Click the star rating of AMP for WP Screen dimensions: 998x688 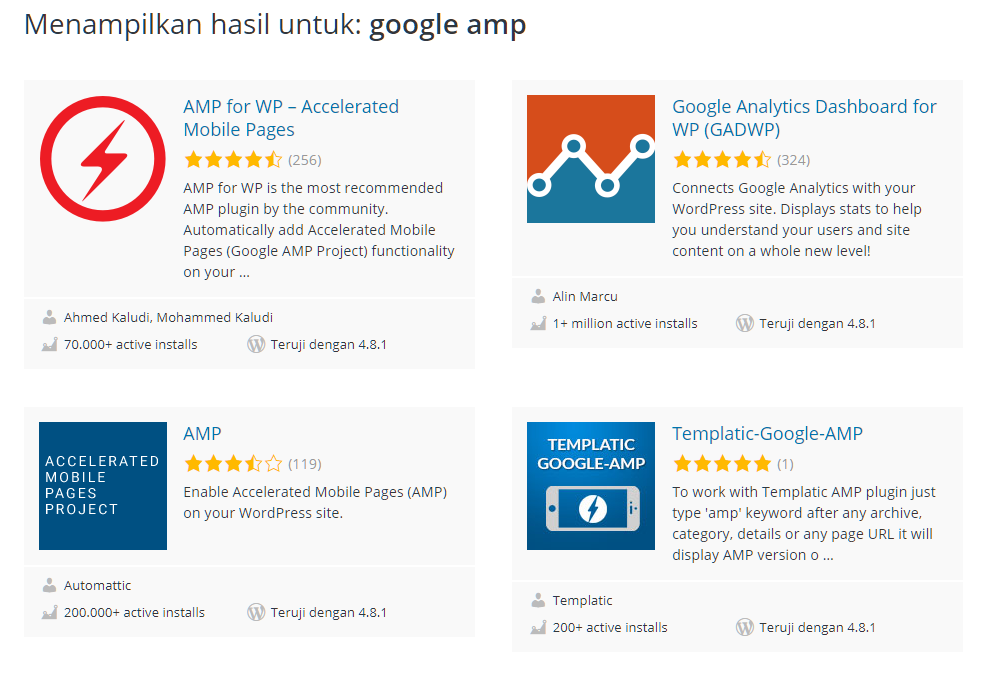[233, 160]
